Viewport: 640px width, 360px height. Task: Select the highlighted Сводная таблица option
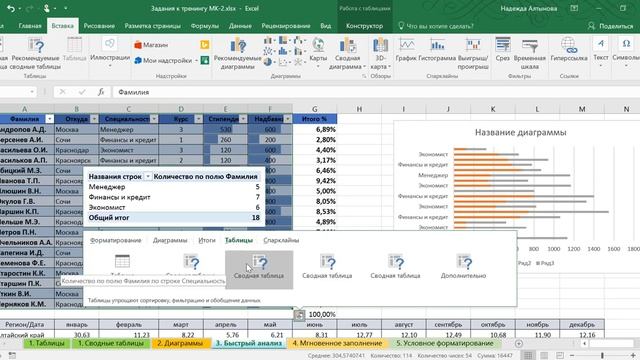[259, 269]
